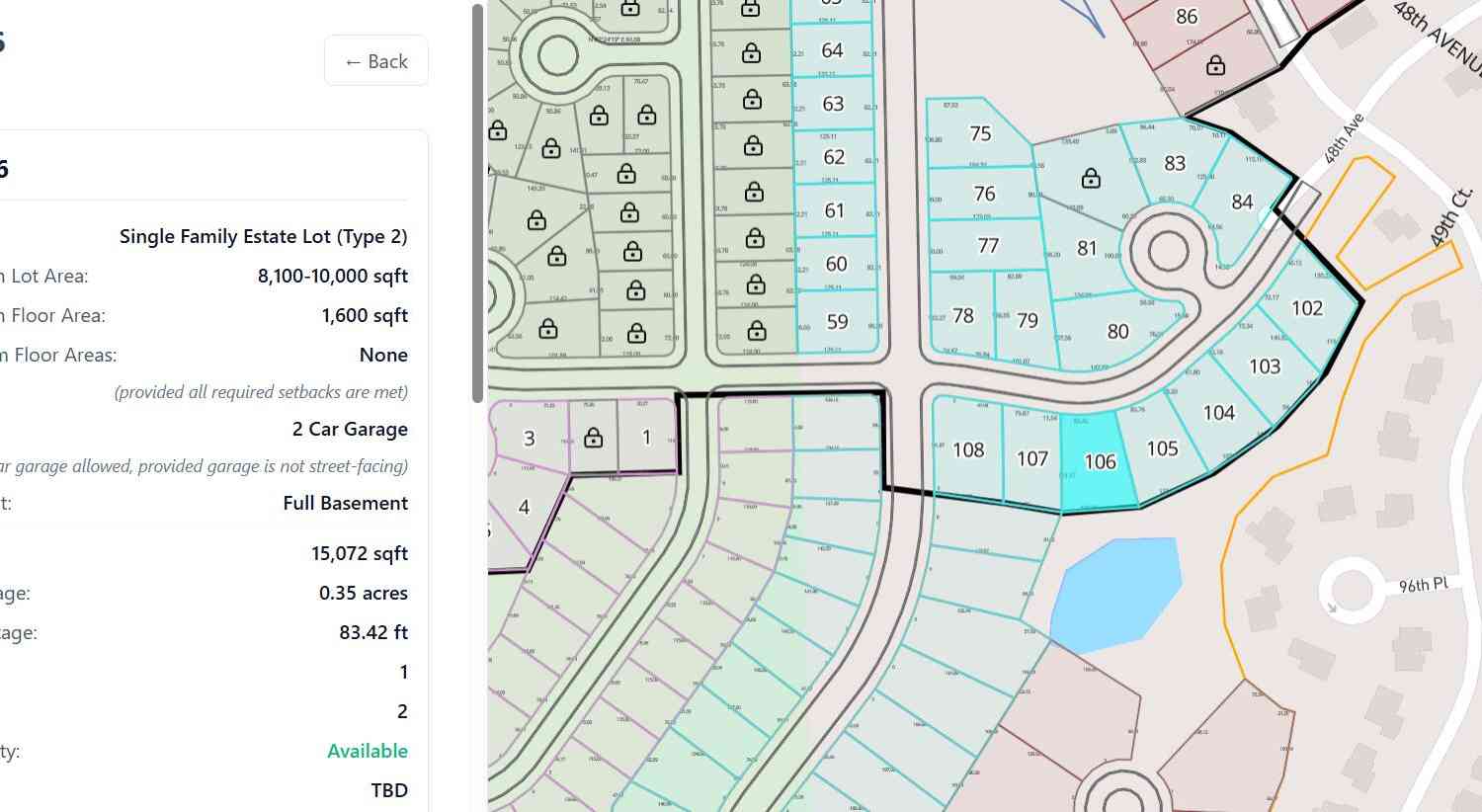Click the "83.42 ft" frontage value
Screen dimensions: 1482x812
point(373,632)
